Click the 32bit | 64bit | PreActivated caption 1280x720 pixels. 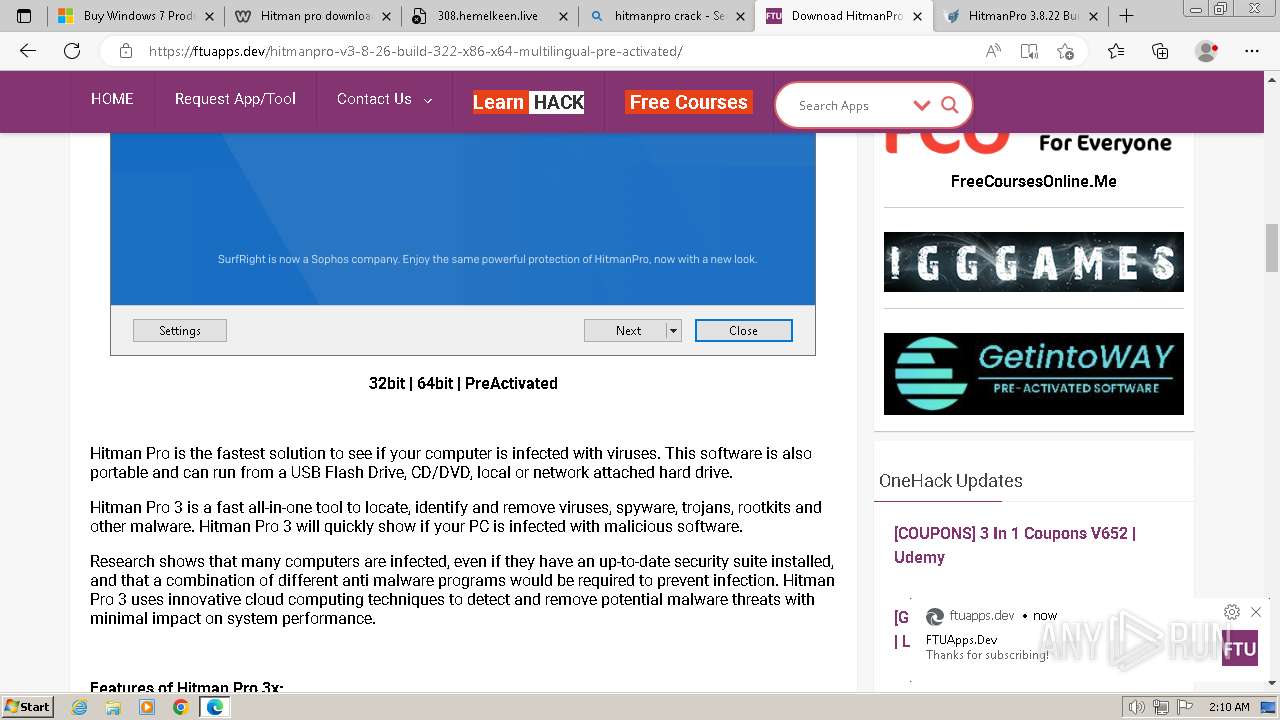(463, 383)
